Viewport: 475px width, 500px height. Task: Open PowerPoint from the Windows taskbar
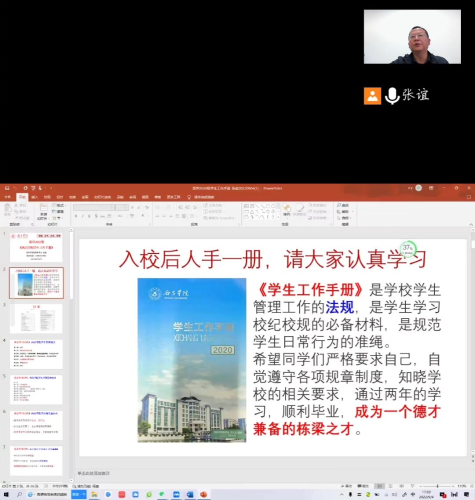click(x=203, y=494)
